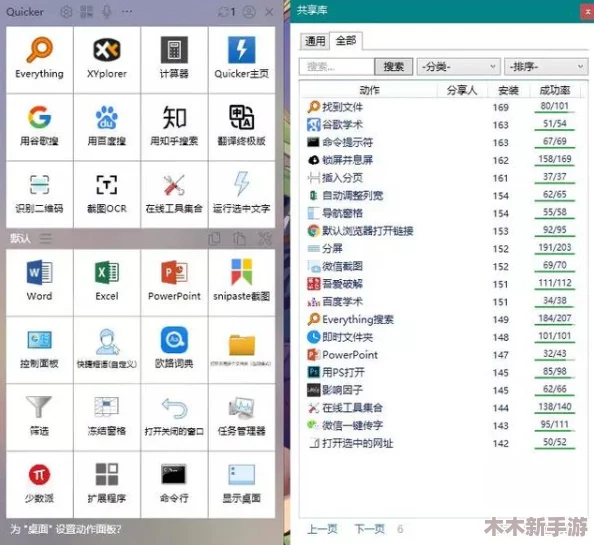Open the 快捷短语 custom phrases action
Viewport: 594px width, 545px height.
[x=107, y=350]
